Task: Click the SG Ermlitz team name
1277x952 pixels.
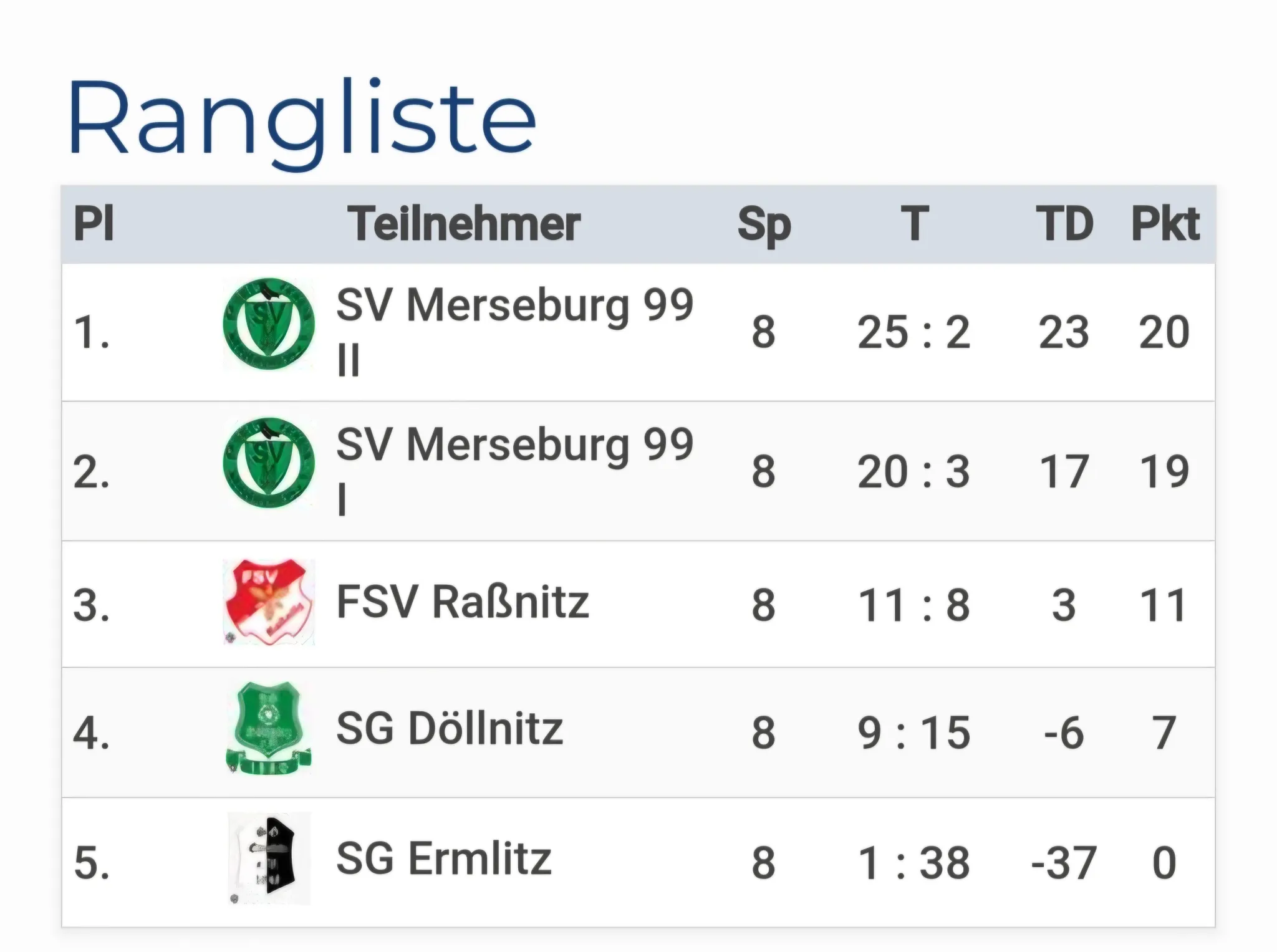Action: [444, 859]
